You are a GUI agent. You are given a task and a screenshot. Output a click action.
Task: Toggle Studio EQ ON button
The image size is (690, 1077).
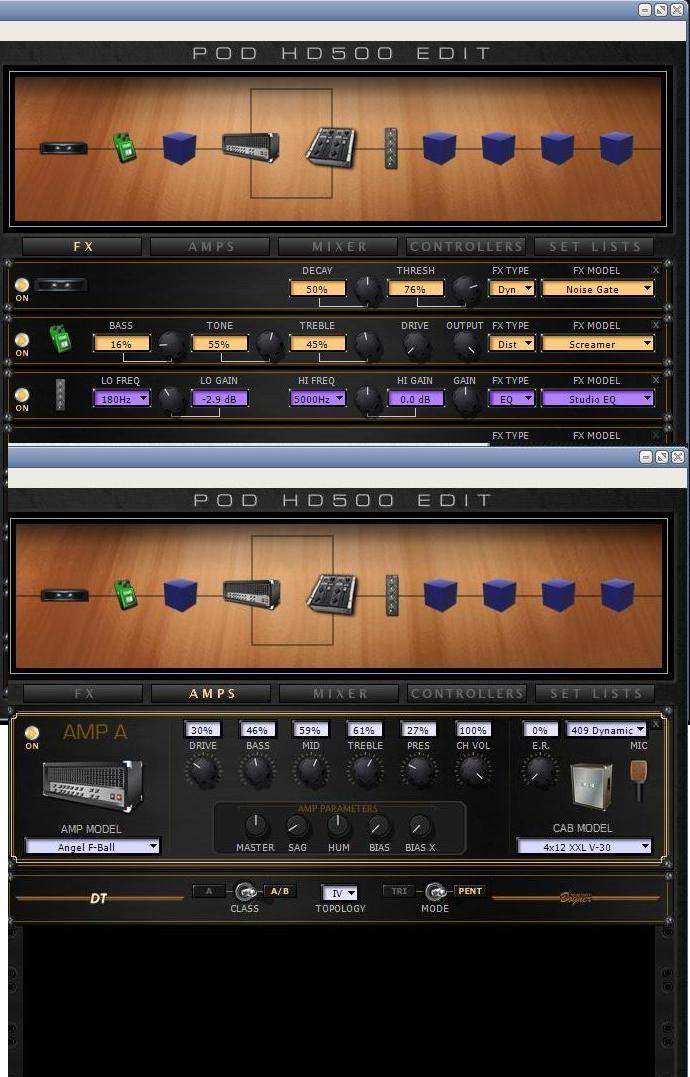click(x=22, y=395)
